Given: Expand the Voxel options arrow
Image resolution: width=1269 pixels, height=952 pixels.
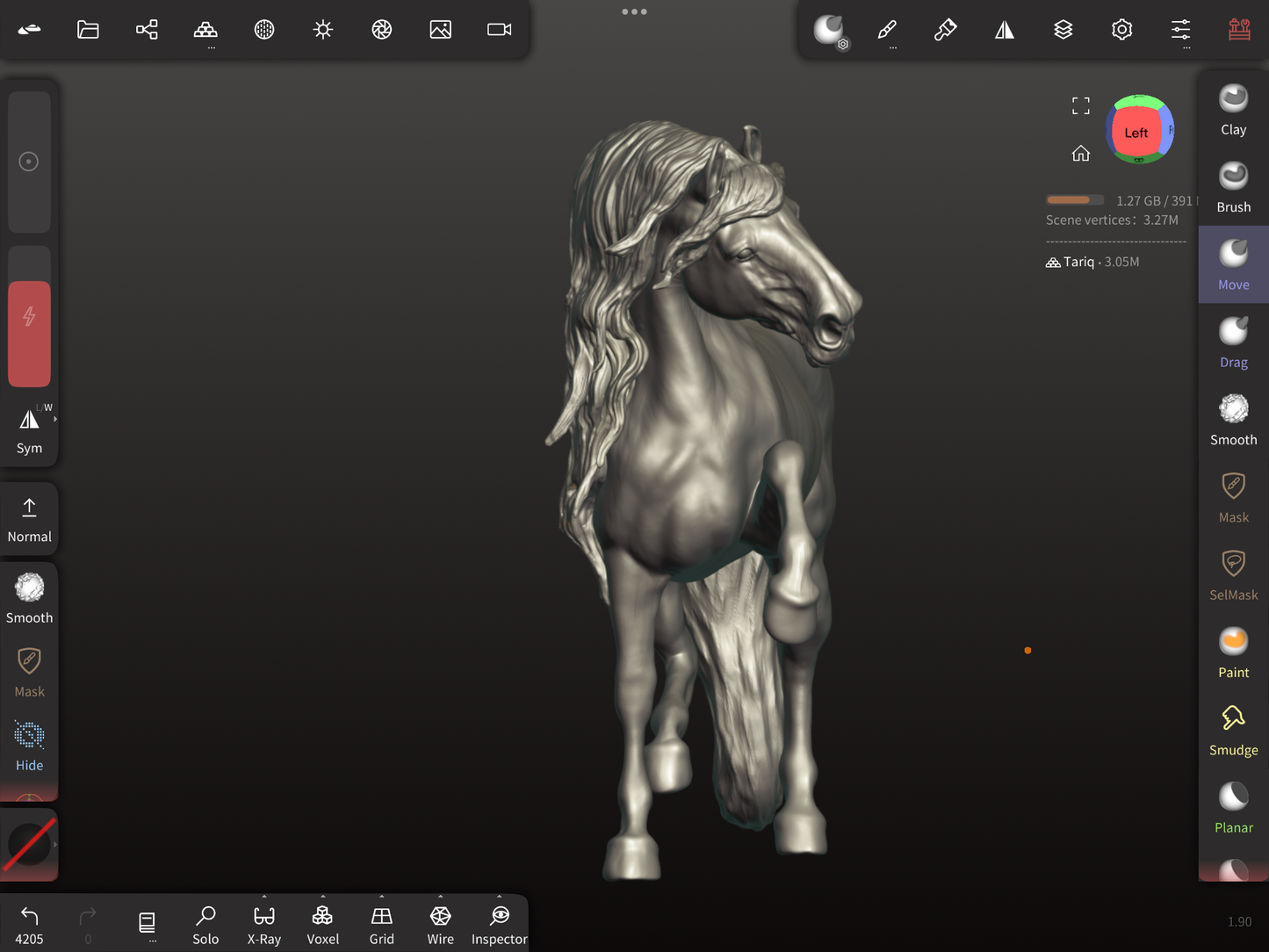Looking at the screenshot, I should click(x=322, y=898).
